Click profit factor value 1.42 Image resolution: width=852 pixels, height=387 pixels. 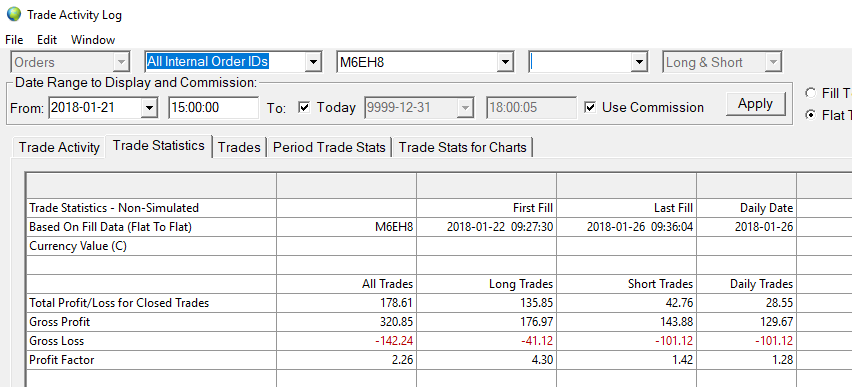[627, 360]
